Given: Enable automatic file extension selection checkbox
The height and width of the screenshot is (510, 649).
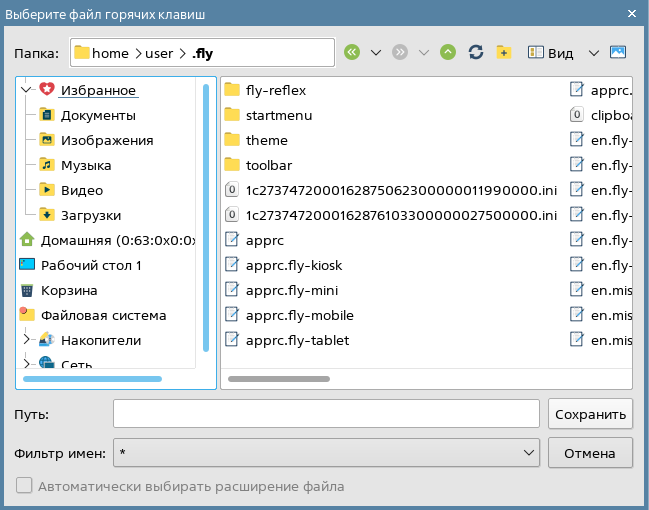Looking at the screenshot, I should coord(24,486).
